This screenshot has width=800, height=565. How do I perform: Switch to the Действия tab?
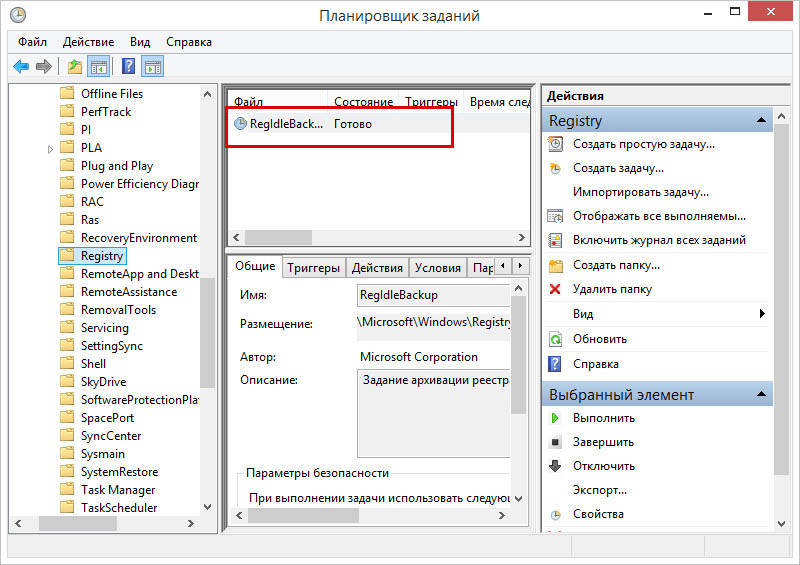(x=377, y=267)
